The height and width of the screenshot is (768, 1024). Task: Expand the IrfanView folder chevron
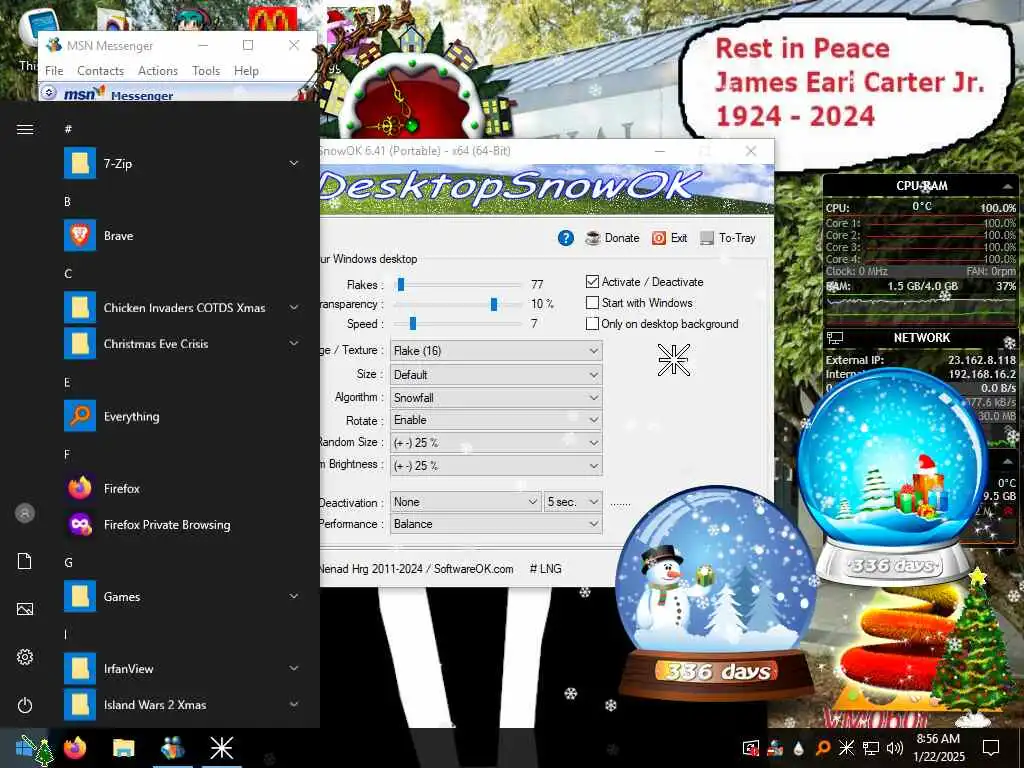point(294,669)
